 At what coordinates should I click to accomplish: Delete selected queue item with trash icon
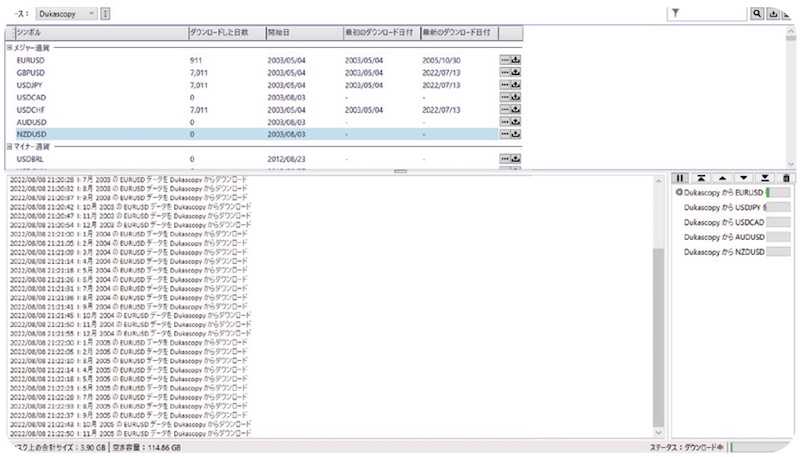(x=787, y=178)
